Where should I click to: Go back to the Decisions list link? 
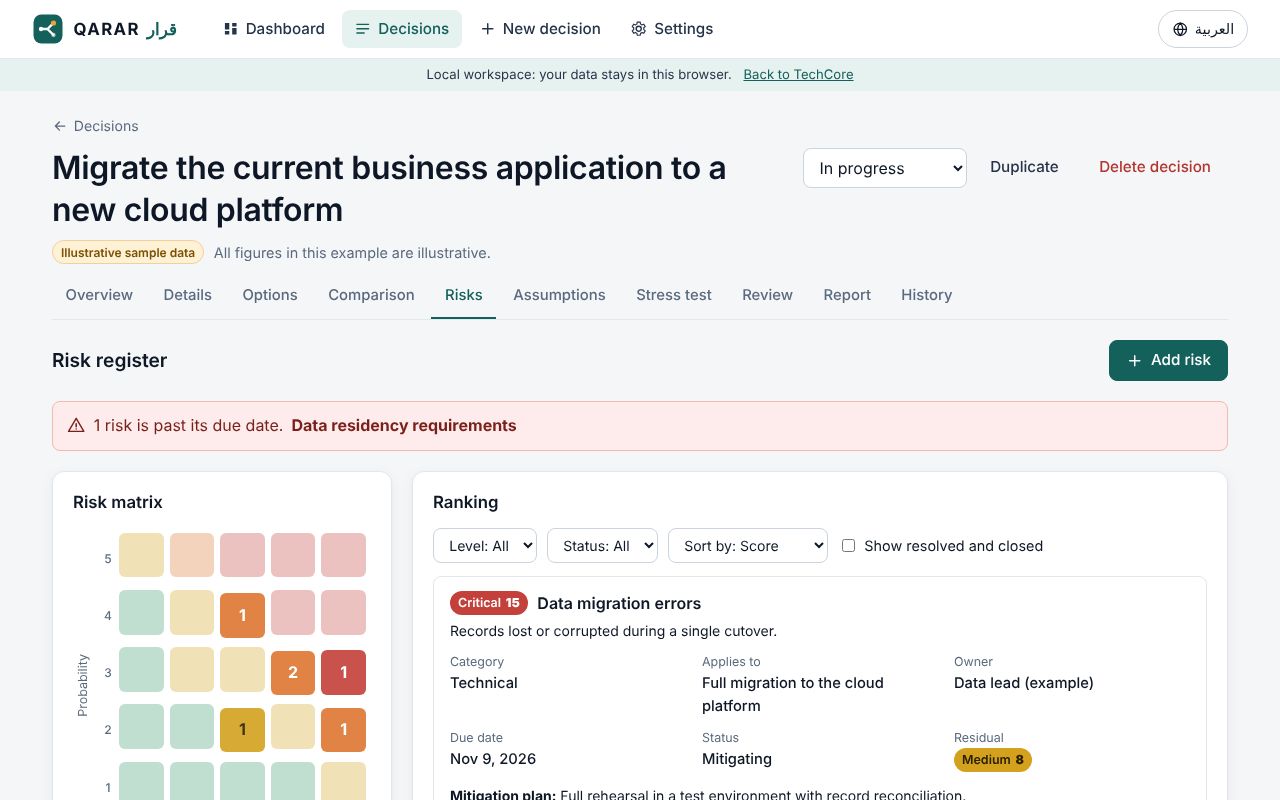pos(96,126)
